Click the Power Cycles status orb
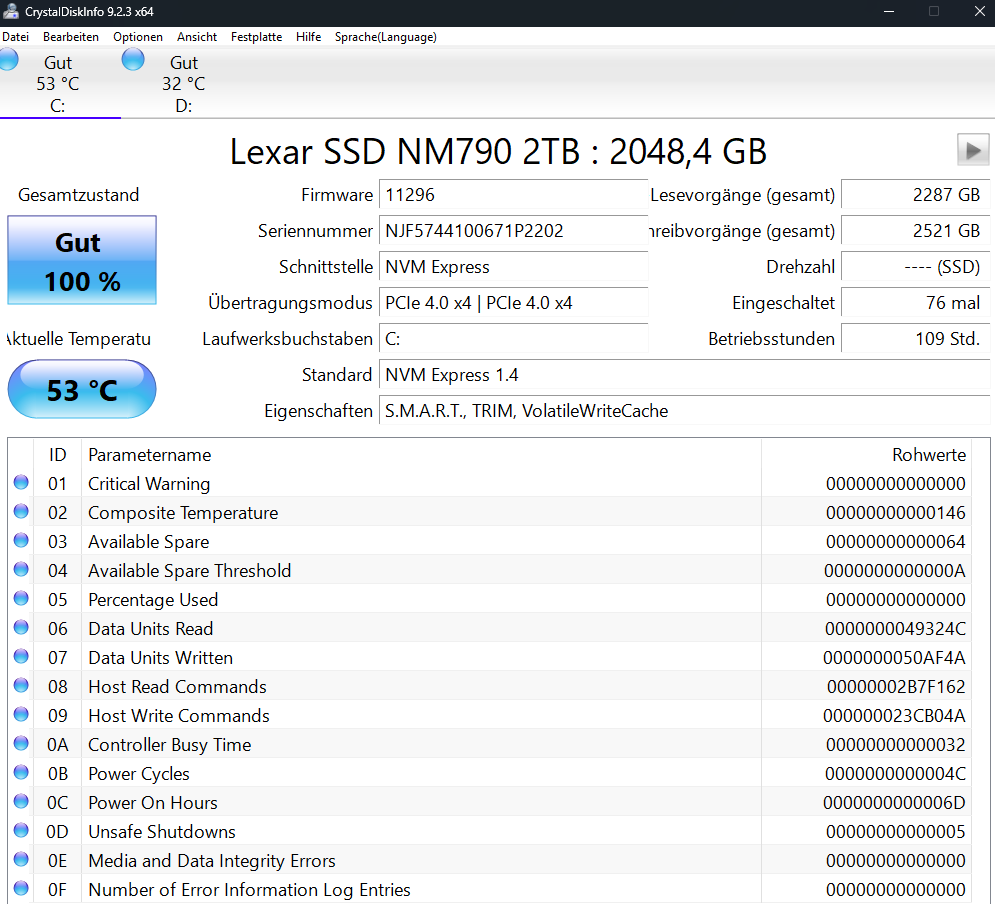Image resolution: width=995 pixels, height=904 pixels. [21, 772]
